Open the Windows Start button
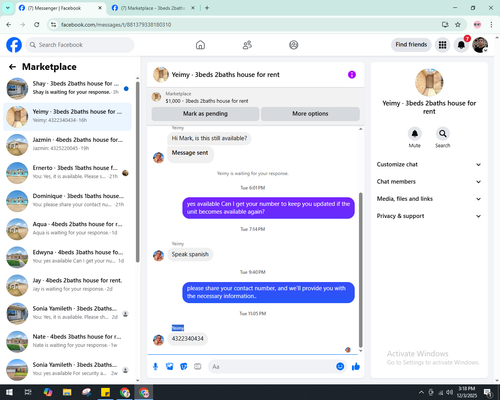This screenshot has width=500, height=400. point(9,392)
